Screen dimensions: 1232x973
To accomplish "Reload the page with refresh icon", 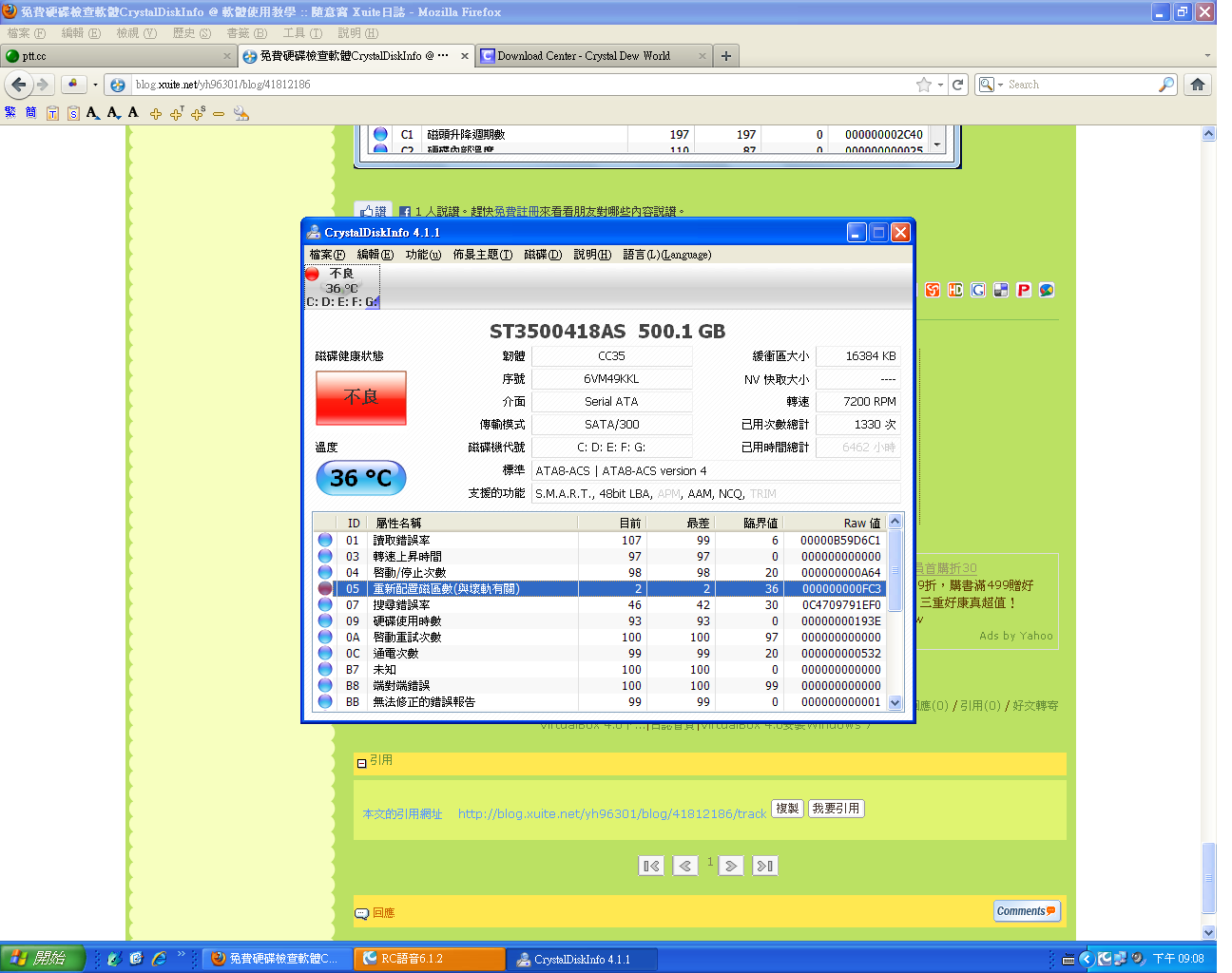I will pos(958,85).
